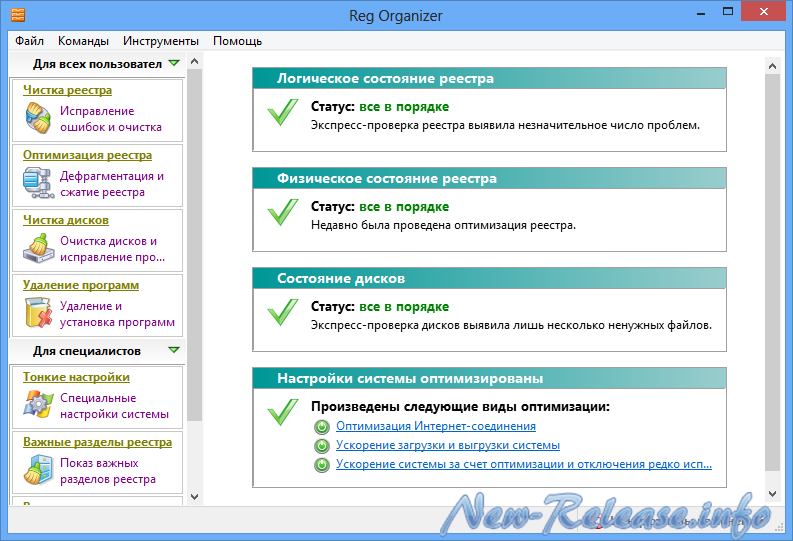The height and width of the screenshot is (541, 793).
Task: Click the main panel scrollbar down arrow
Action: 772,494
